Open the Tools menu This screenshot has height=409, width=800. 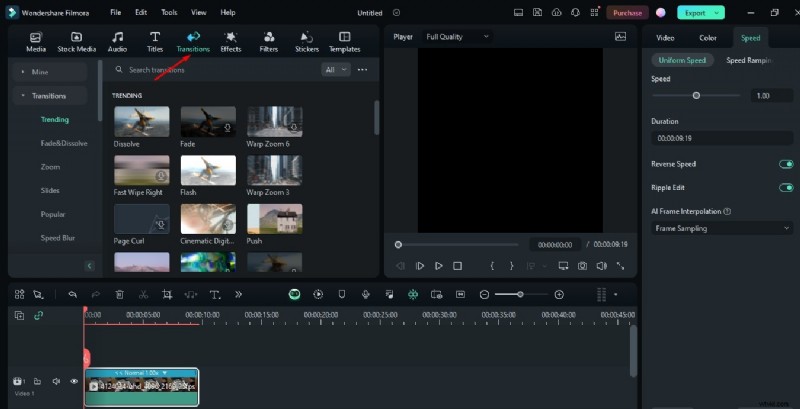(169, 13)
